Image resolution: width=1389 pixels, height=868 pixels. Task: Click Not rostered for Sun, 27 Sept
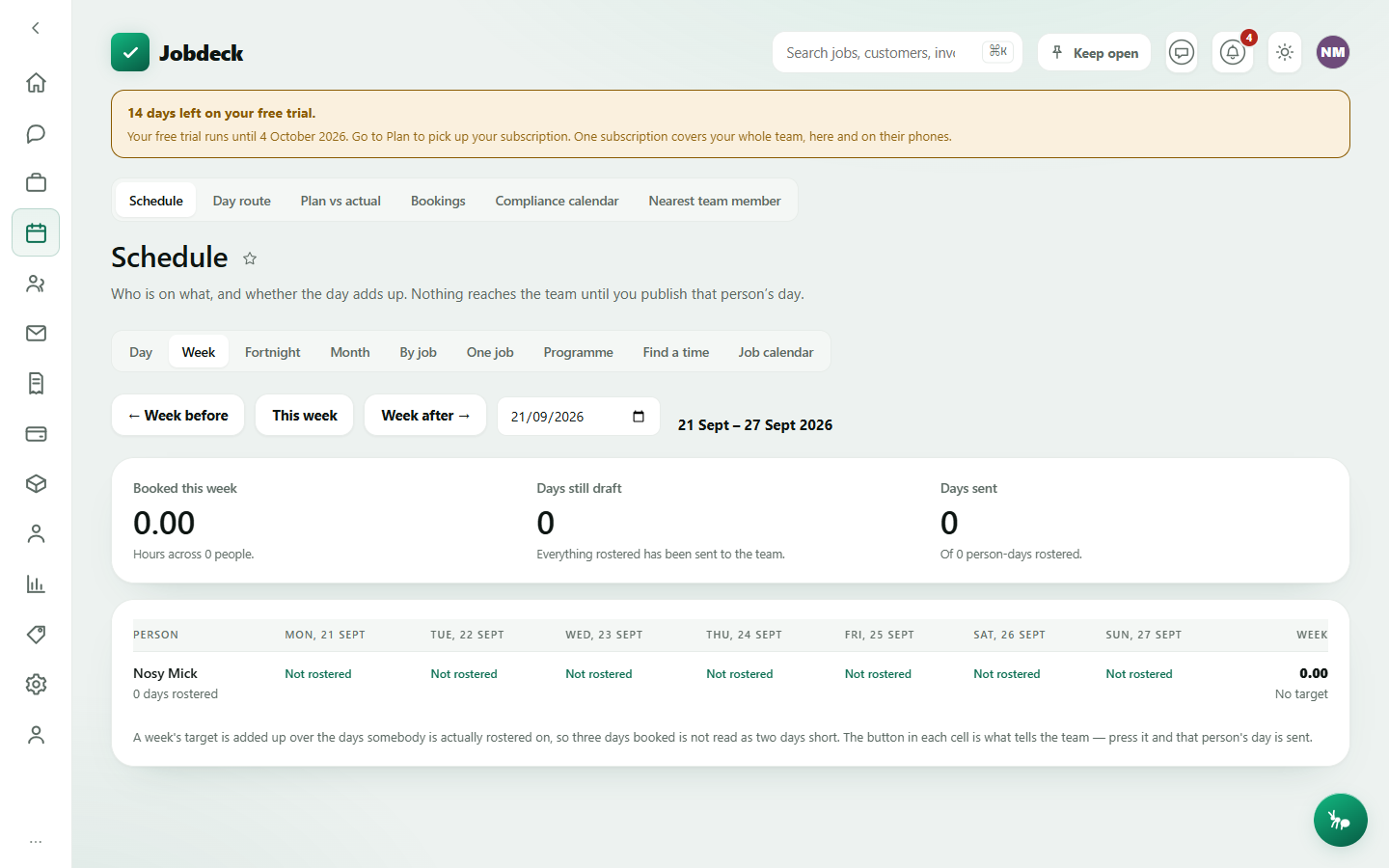click(x=1139, y=674)
